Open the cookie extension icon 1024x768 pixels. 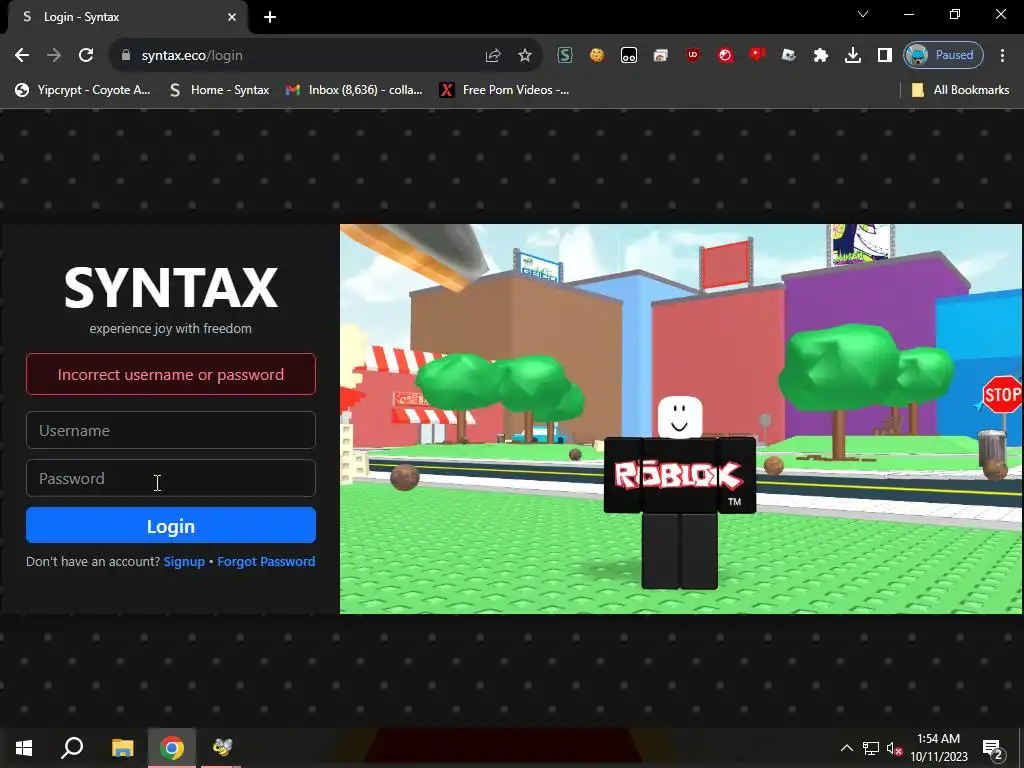point(597,56)
